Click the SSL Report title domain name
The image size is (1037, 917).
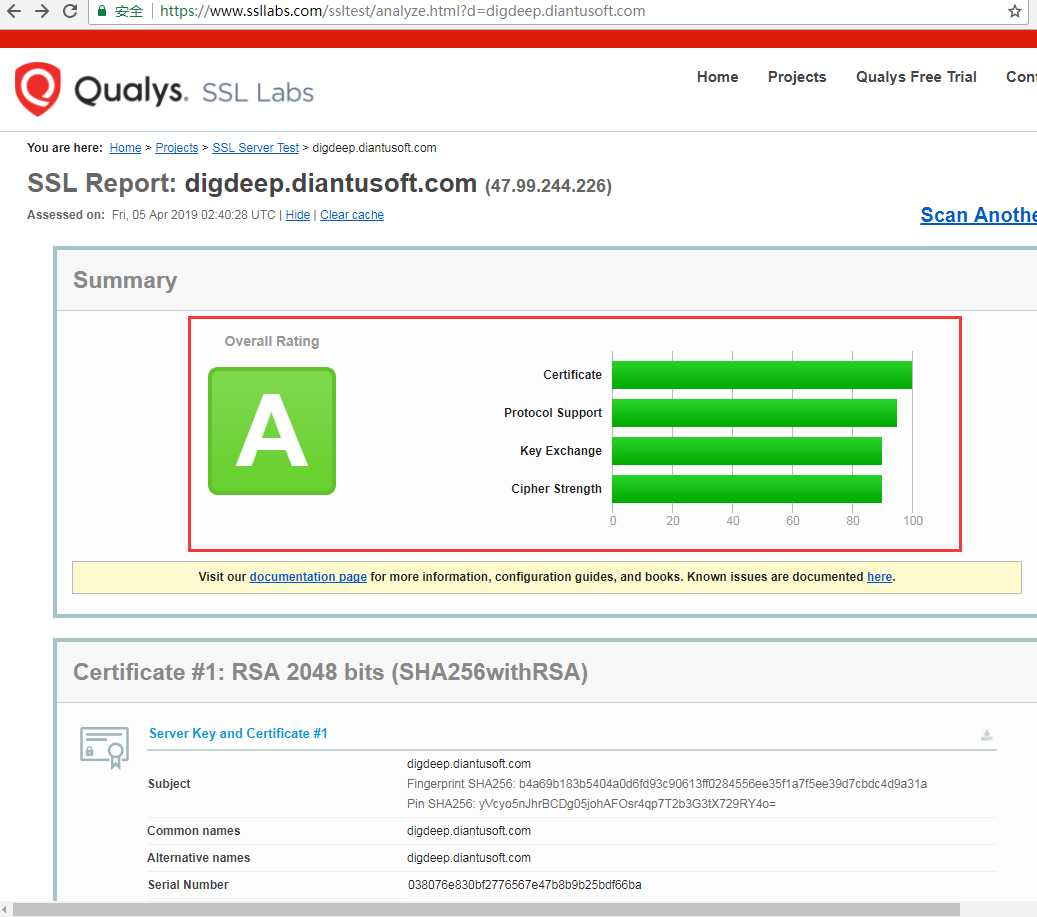(331, 183)
